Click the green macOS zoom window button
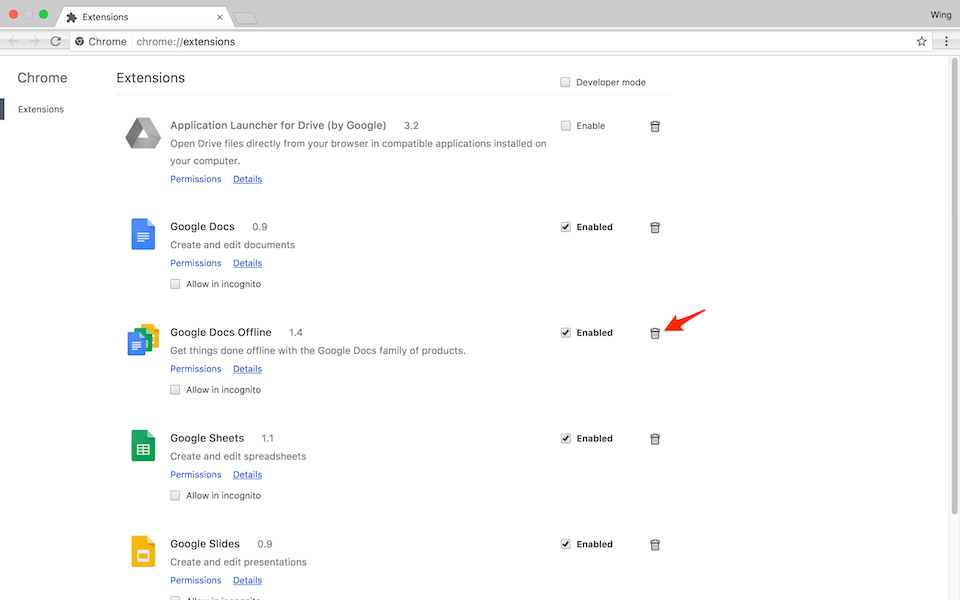 (x=43, y=14)
